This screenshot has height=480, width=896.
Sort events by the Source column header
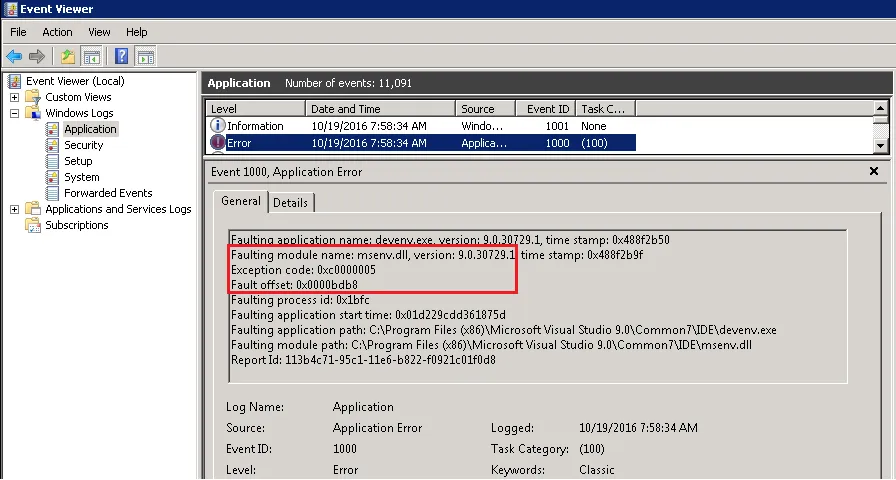pyautogui.click(x=485, y=109)
